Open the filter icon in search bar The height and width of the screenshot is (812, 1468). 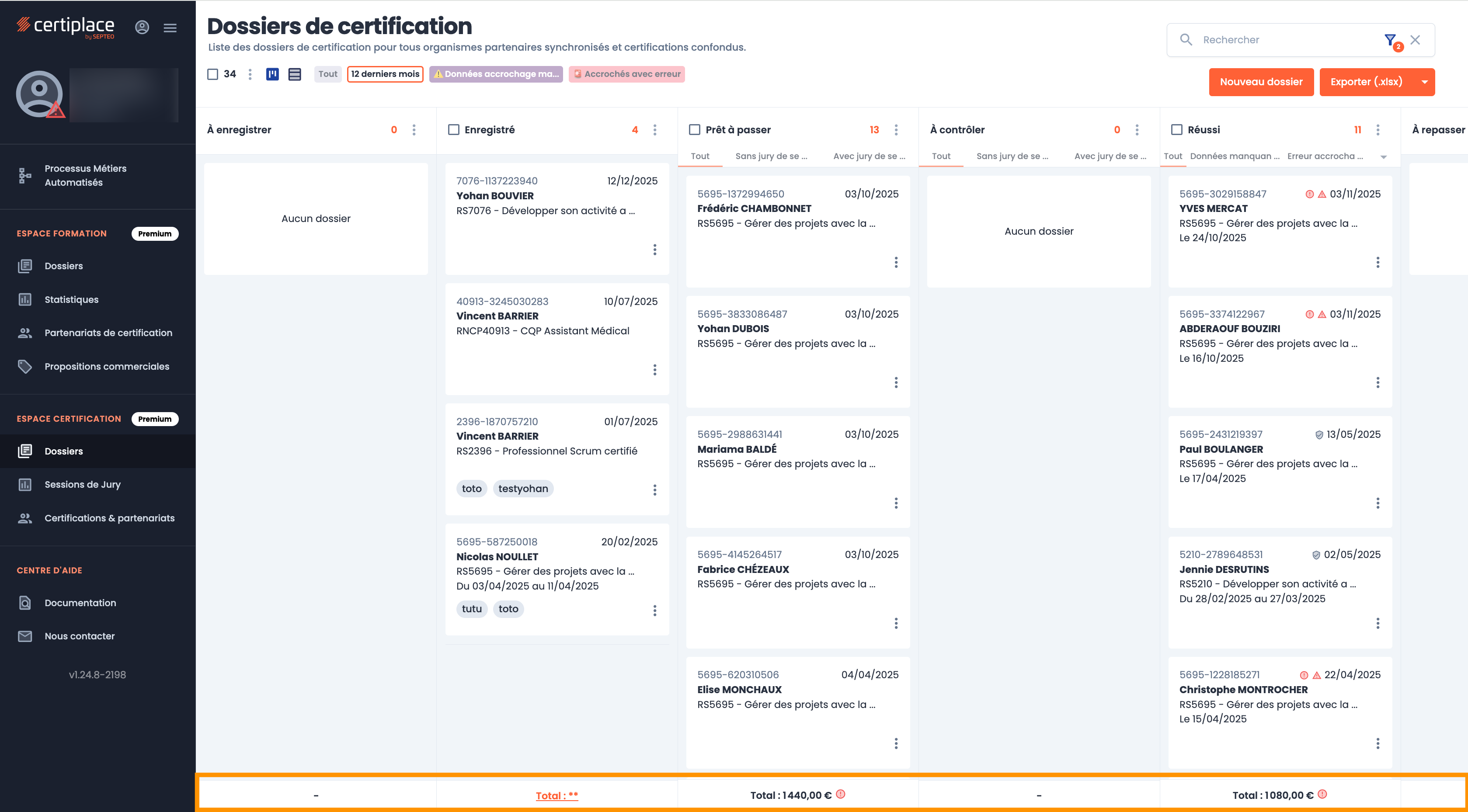(x=1390, y=40)
